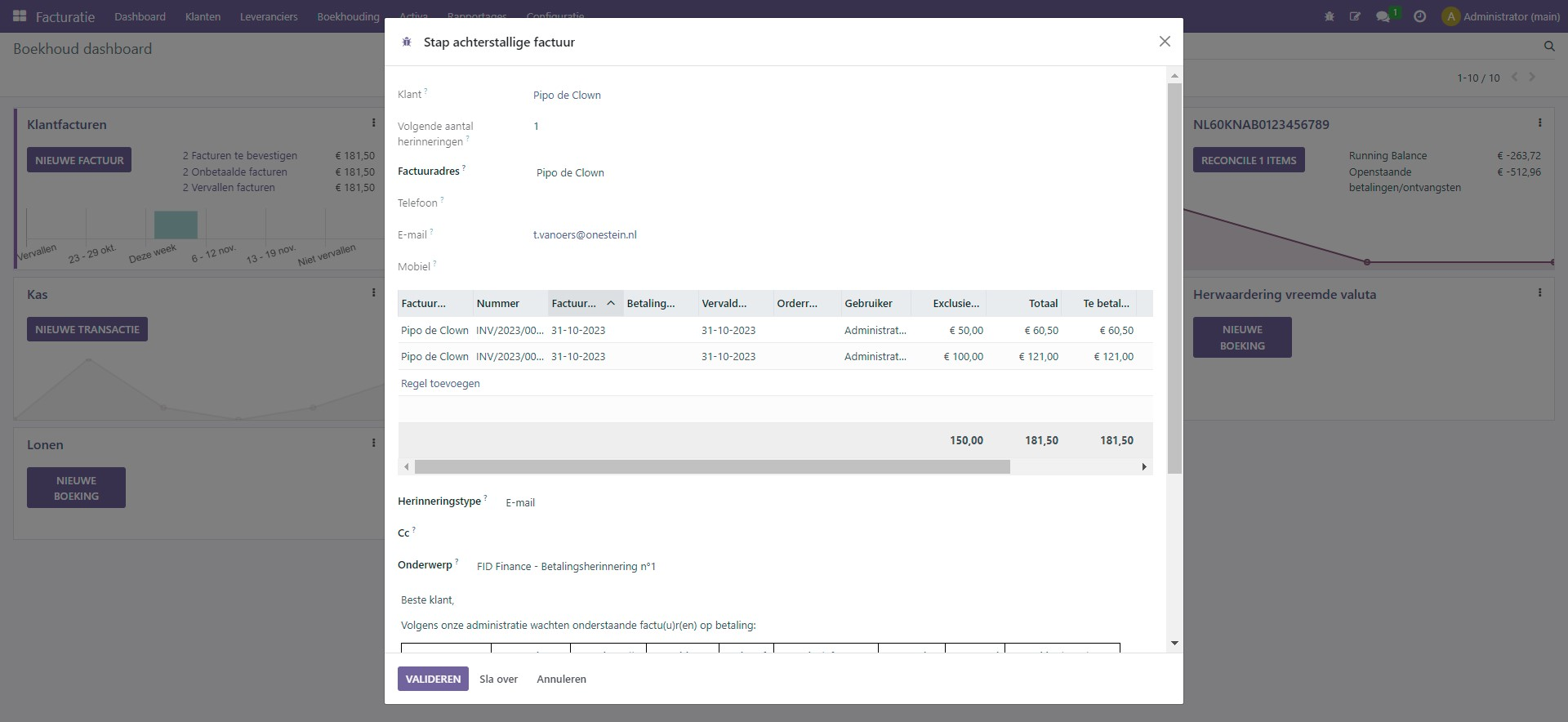Click the scroll-right arrow of the table
The height and width of the screenshot is (722, 1568).
(1144, 467)
